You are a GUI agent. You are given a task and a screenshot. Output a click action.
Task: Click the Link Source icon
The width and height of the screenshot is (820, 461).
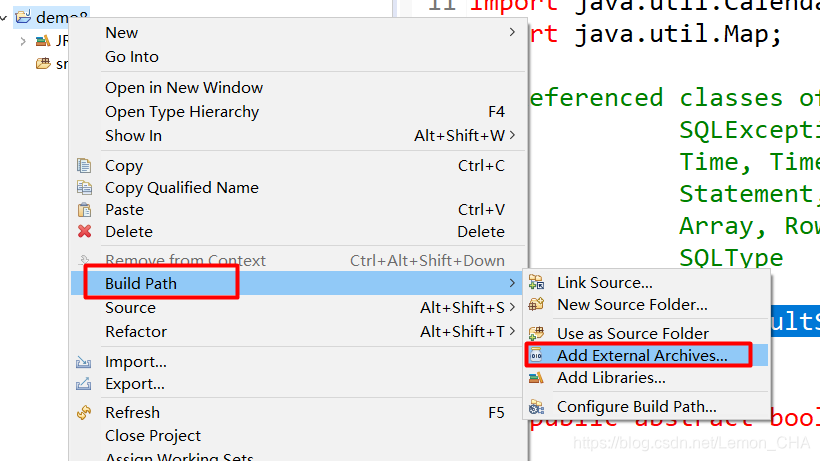(537, 282)
